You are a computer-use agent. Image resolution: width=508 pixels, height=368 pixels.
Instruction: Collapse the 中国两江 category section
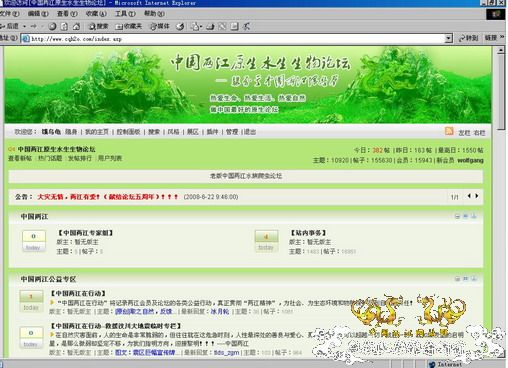(x=458, y=216)
